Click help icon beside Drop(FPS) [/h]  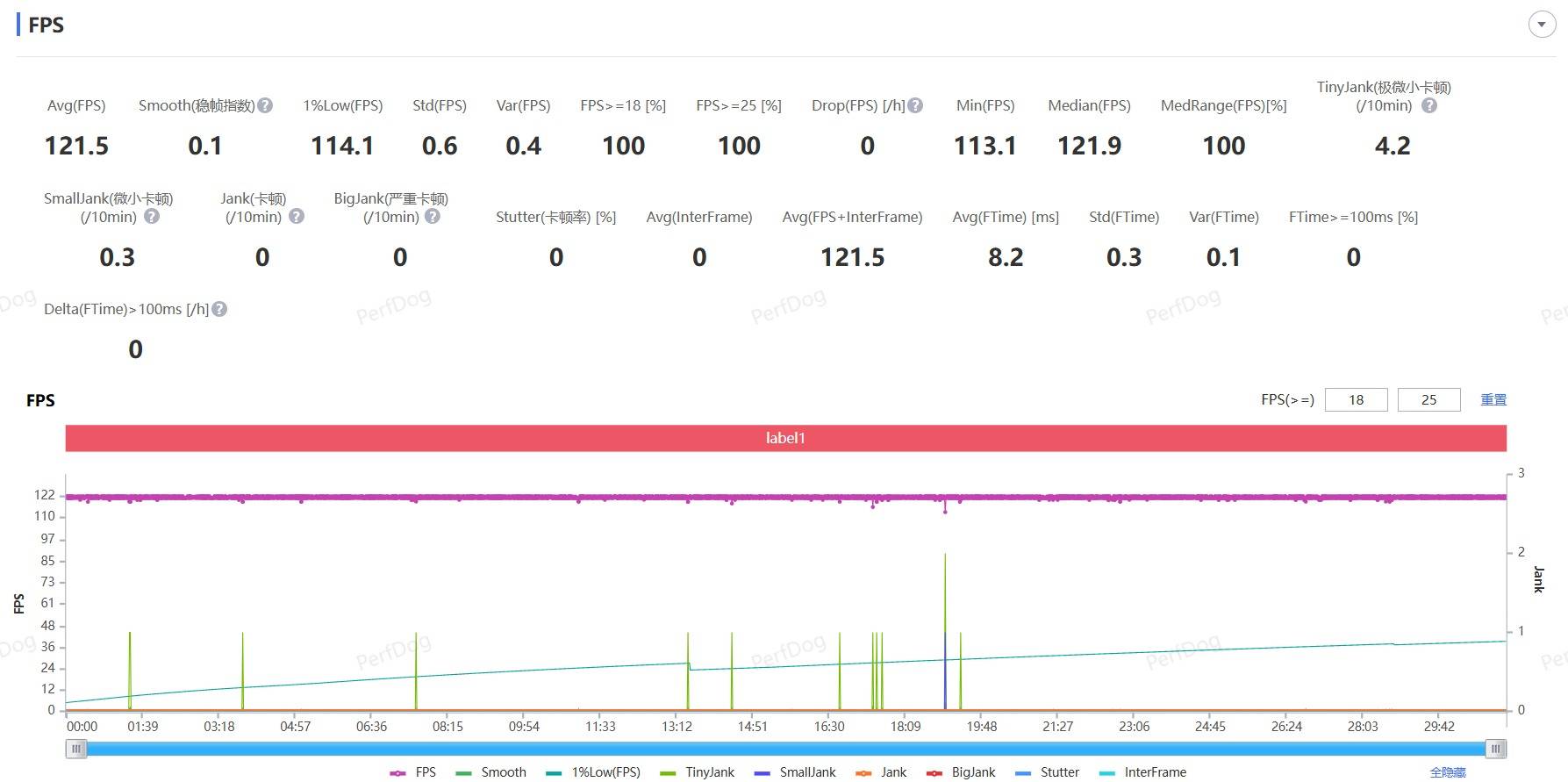click(x=915, y=105)
